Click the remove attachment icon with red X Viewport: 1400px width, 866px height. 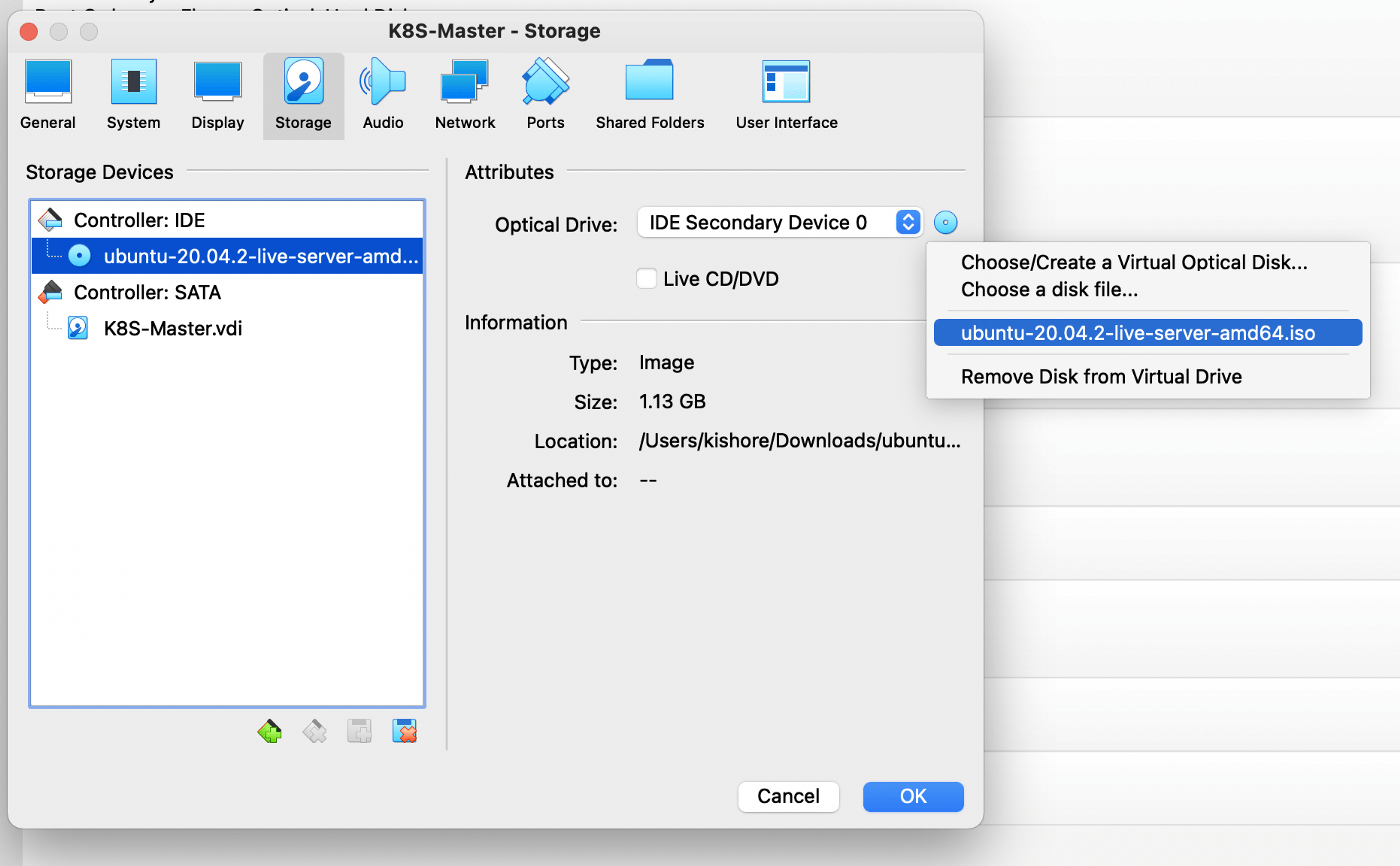pos(404,731)
